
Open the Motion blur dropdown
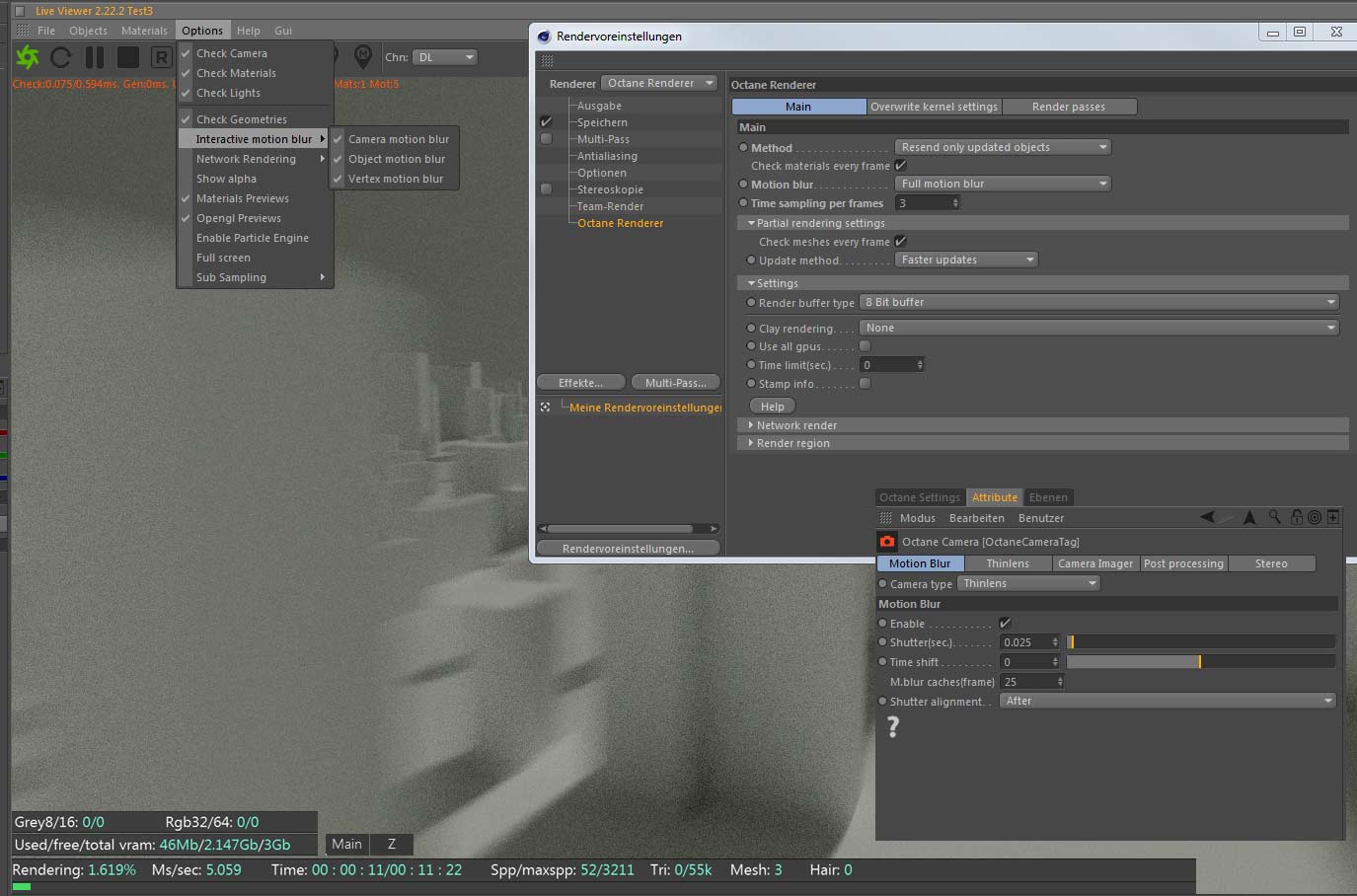(x=1003, y=184)
